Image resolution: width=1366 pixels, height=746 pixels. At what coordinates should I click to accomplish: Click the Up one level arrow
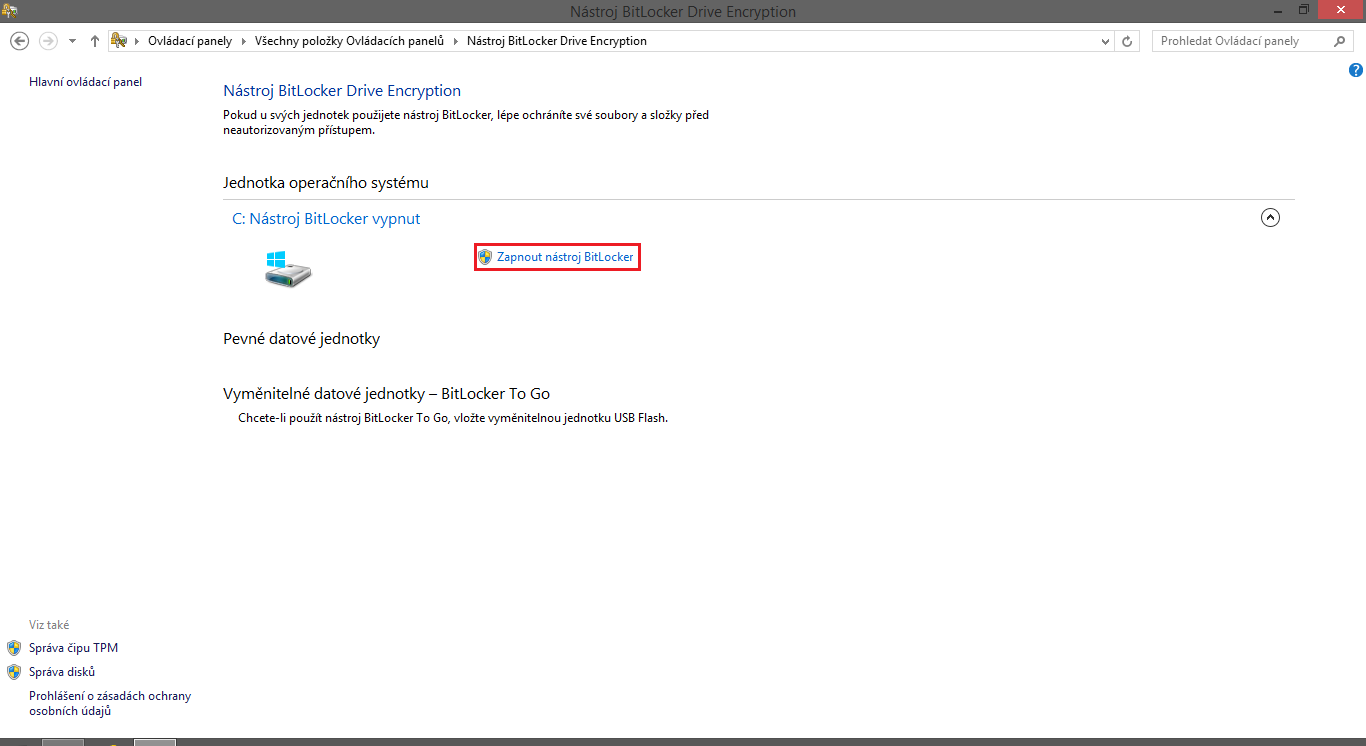(94, 41)
